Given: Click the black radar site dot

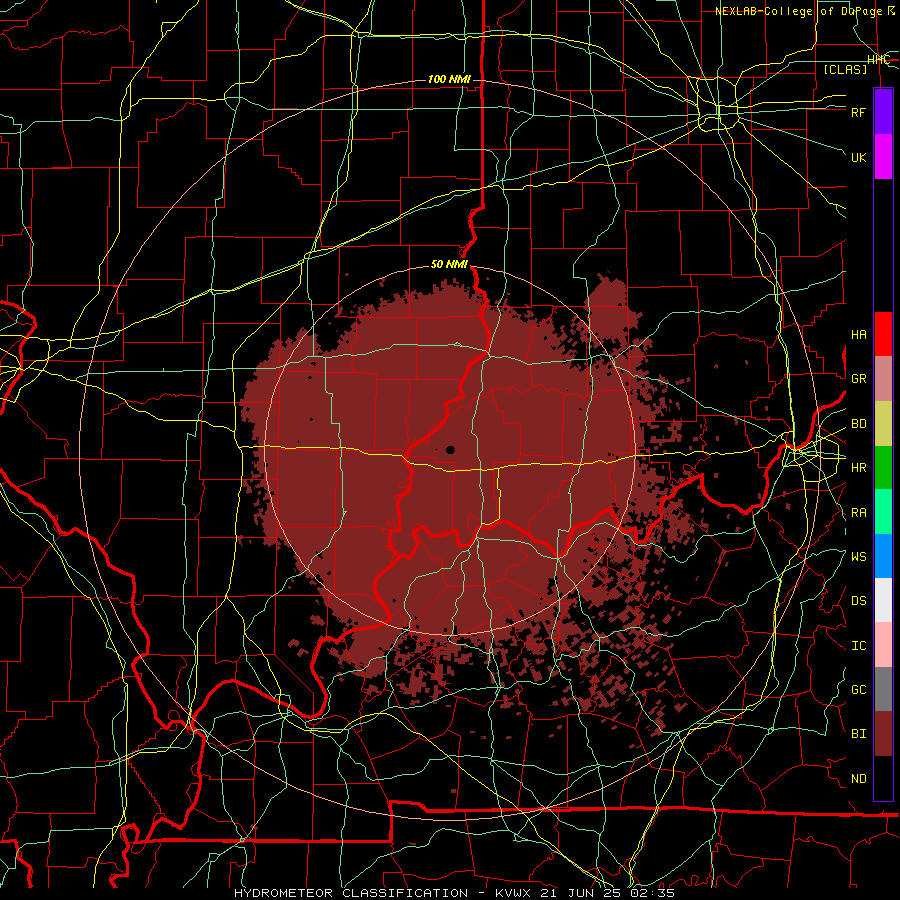Looking at the screenshot, I should click(x=451, y=450).
